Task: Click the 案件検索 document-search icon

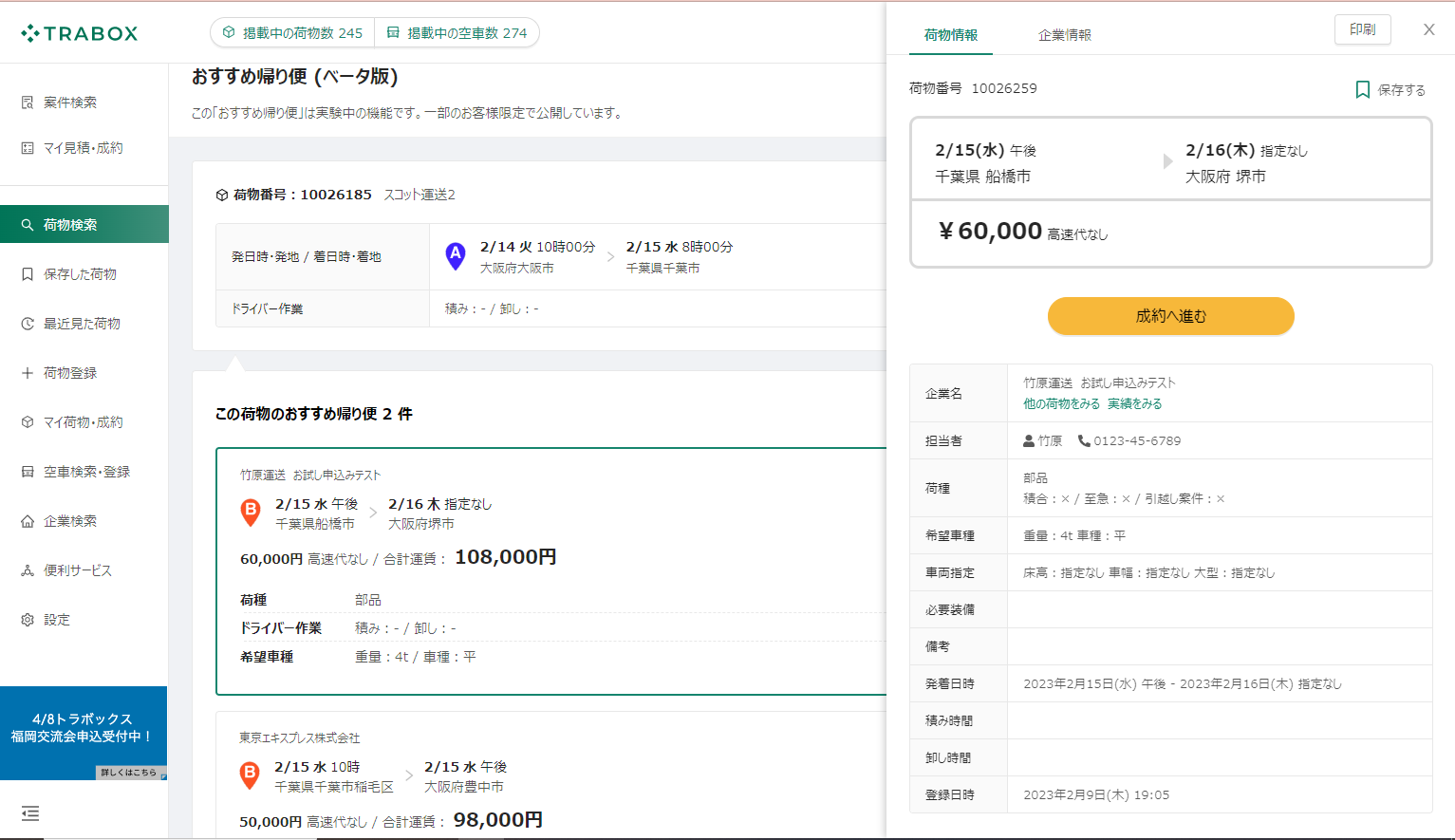Action: [28, 103]
